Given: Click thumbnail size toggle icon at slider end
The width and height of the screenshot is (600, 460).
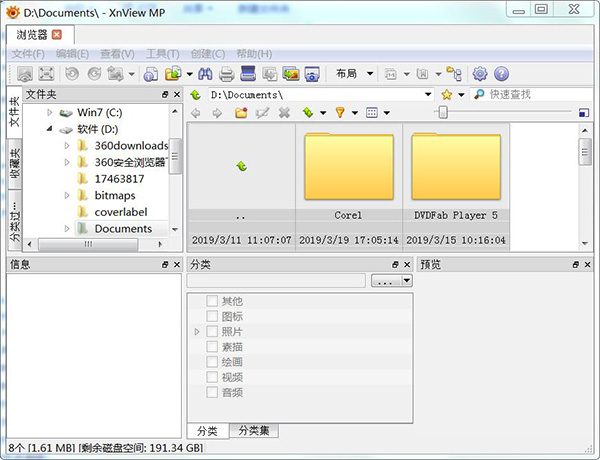Looking at the screenshot, I should (x=584, y=113).
